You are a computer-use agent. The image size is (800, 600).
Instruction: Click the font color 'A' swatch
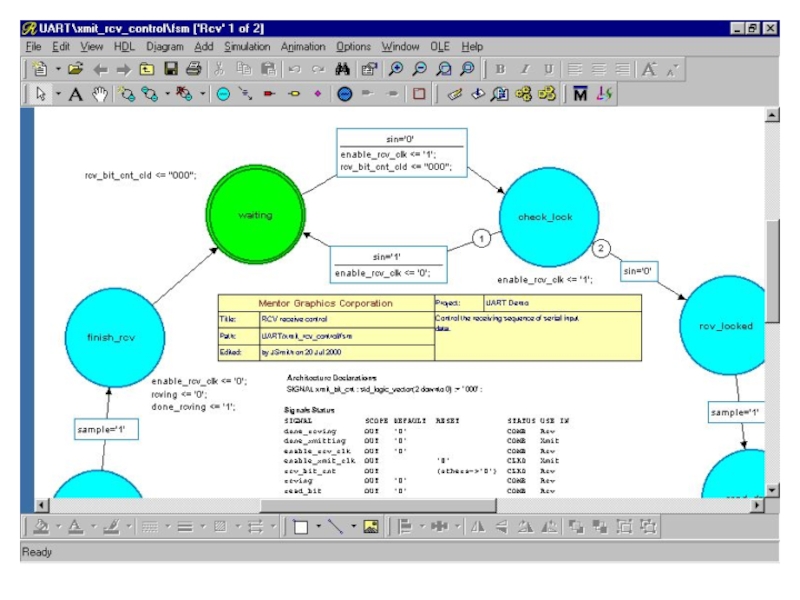tap(75, 525)
